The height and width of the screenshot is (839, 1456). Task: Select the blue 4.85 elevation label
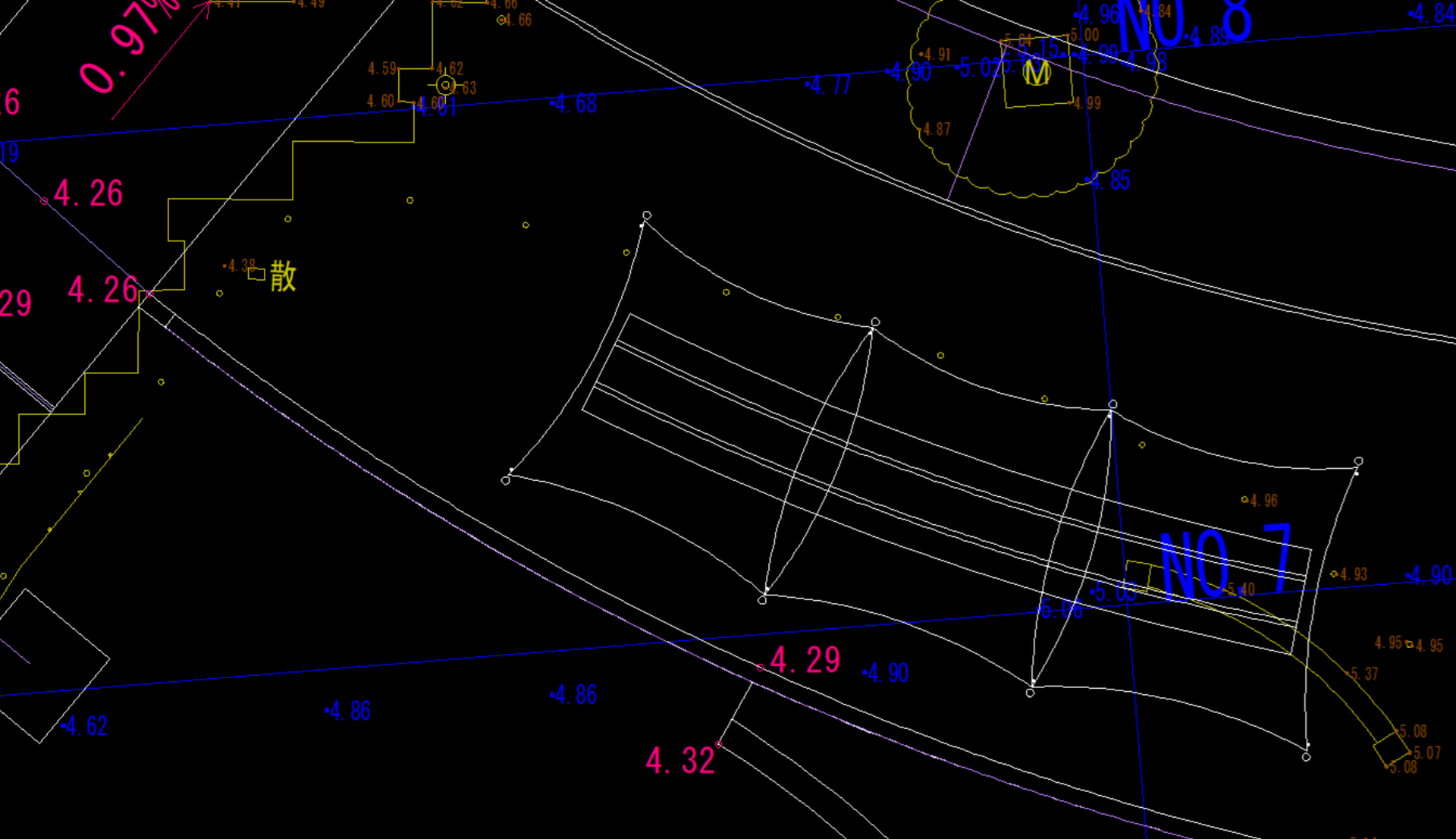(x=1112, y=181)
